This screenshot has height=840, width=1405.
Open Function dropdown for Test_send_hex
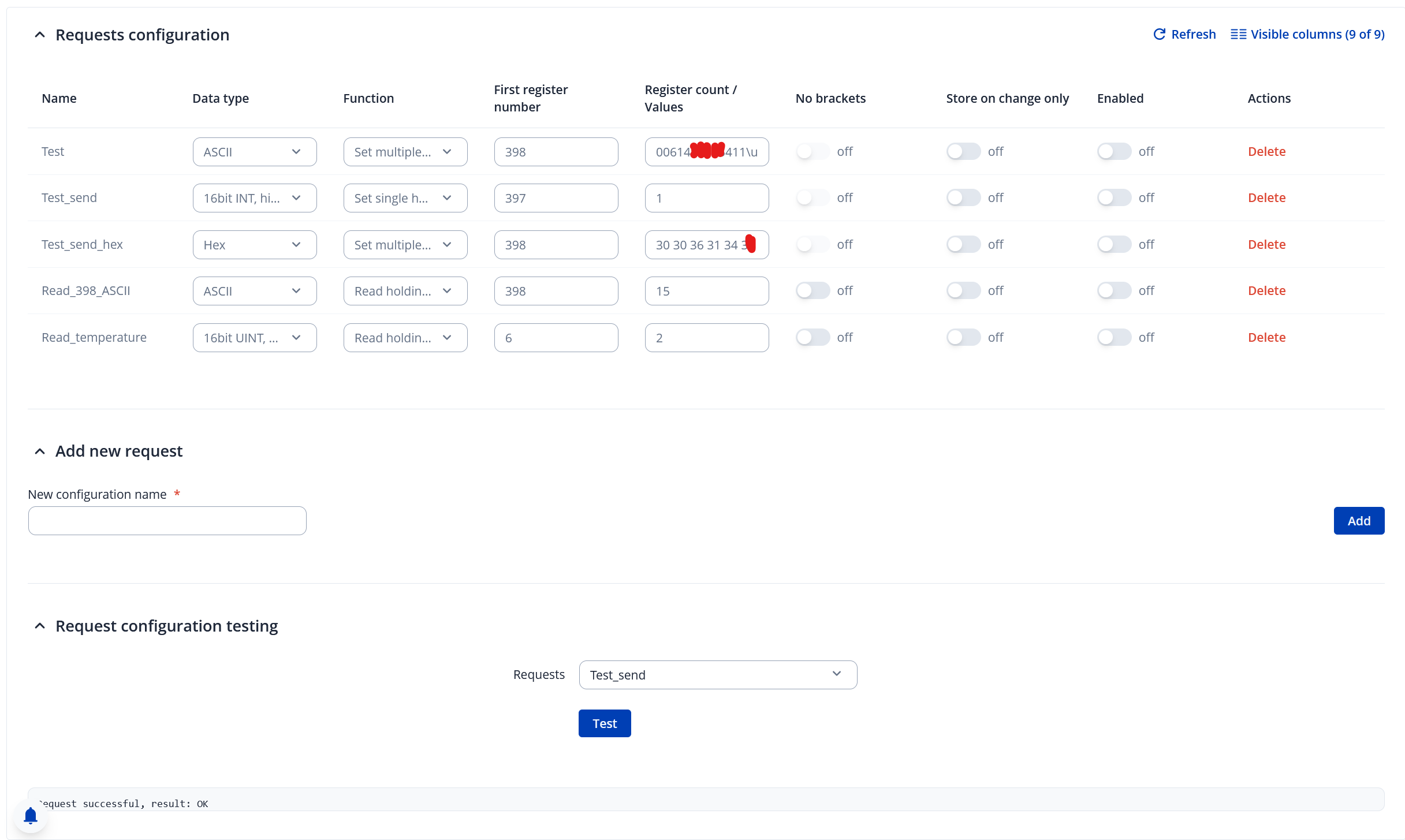405,245
